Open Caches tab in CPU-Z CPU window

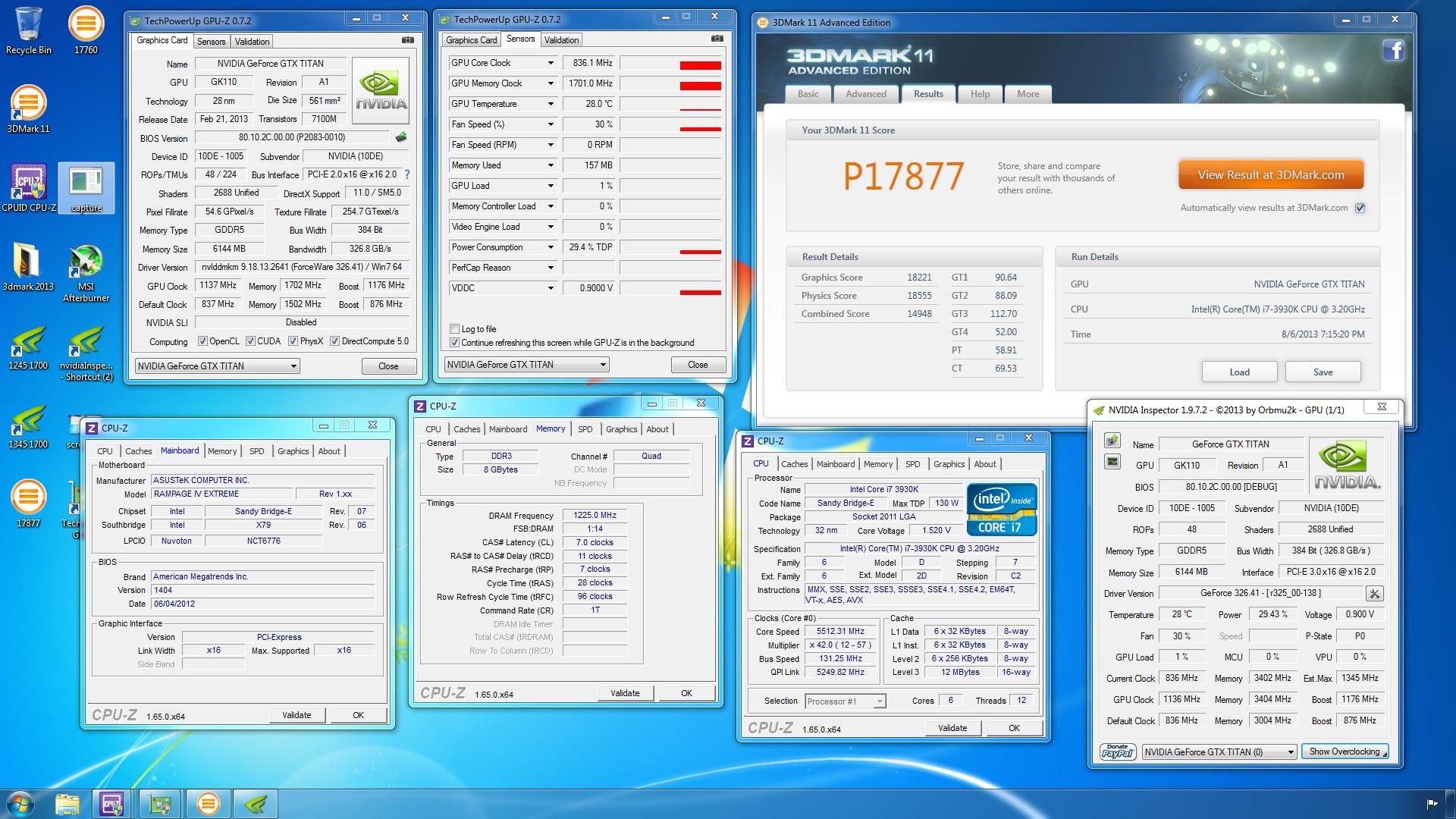(794, 464)
